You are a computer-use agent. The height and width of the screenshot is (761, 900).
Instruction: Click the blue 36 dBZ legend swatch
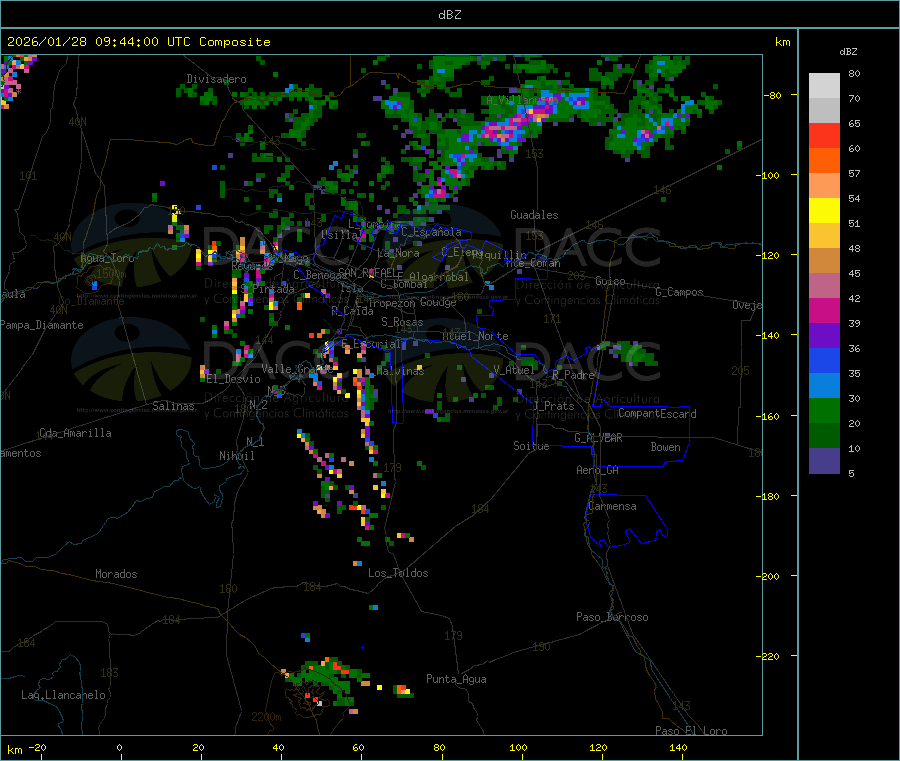pyautogui.click(x=824, y=360)
